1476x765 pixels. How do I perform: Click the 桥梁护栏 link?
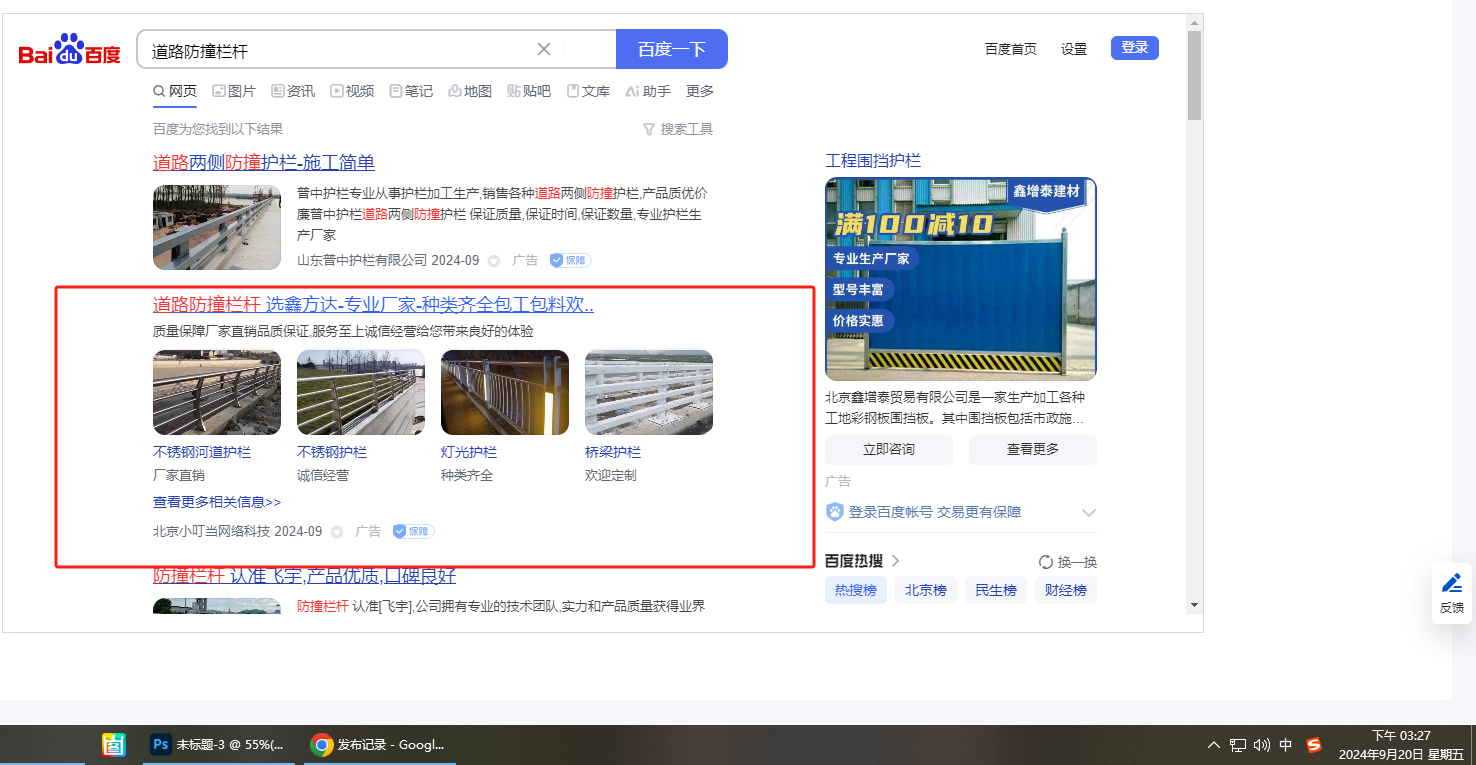click(x=613, y=452)
